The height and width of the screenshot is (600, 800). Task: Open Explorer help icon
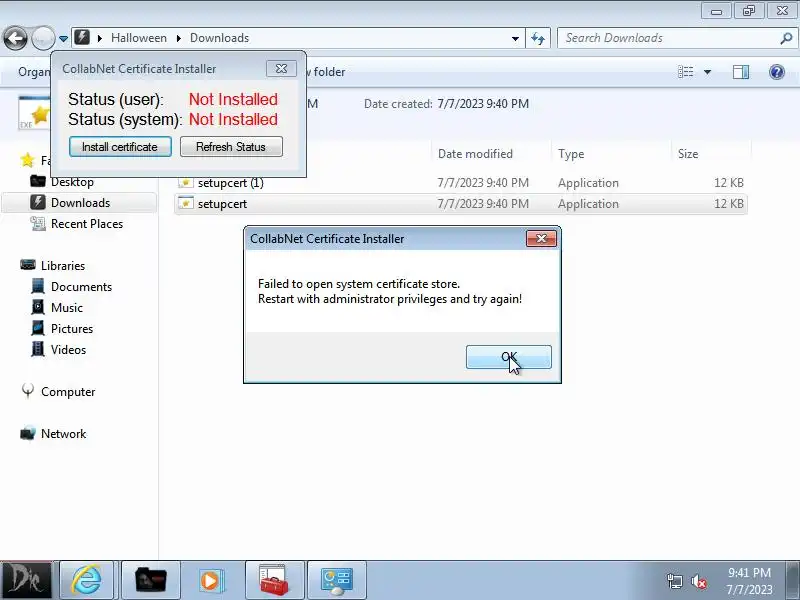[x=777, y=72]
